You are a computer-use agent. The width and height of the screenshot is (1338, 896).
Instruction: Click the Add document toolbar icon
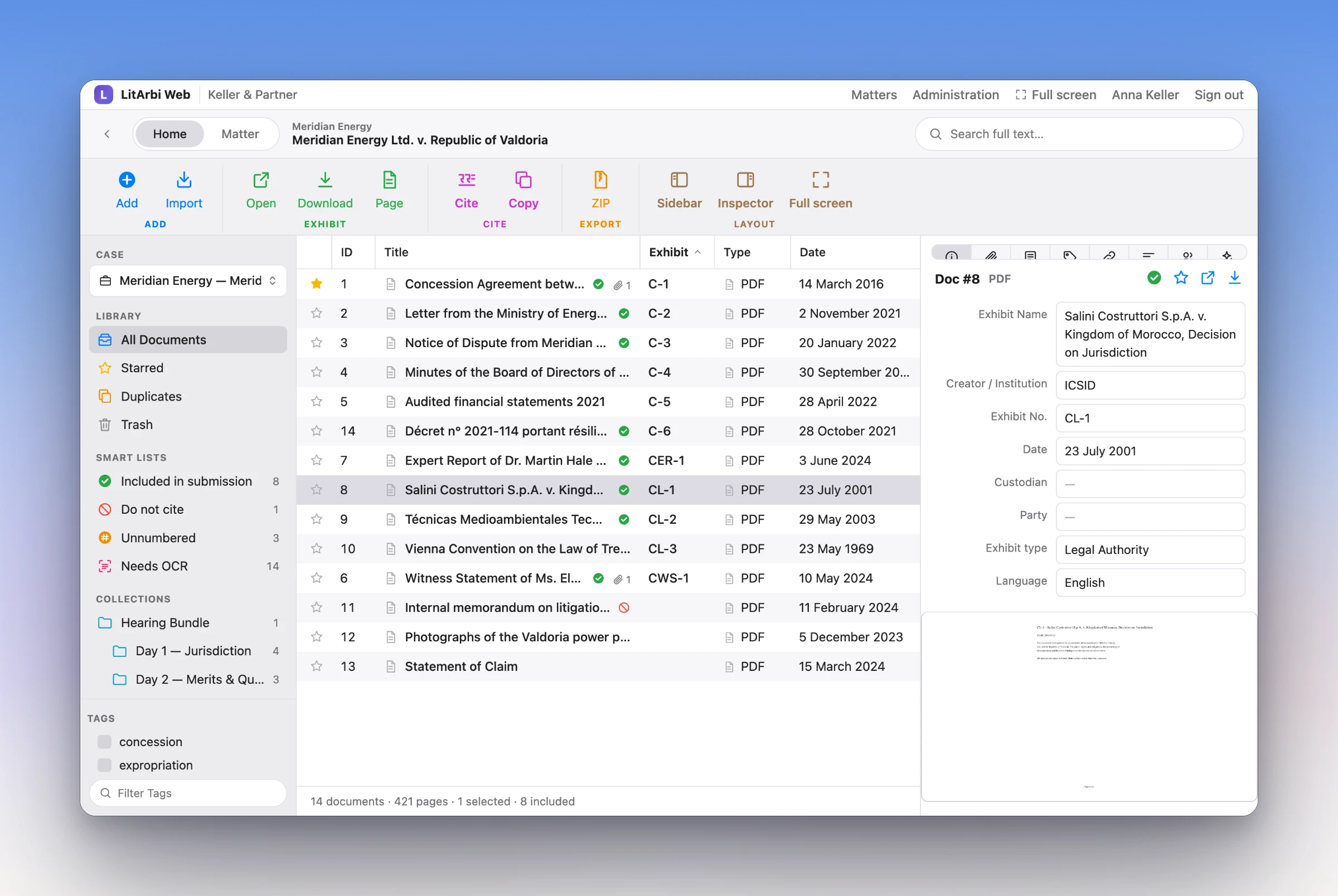(x=127, y=181)
